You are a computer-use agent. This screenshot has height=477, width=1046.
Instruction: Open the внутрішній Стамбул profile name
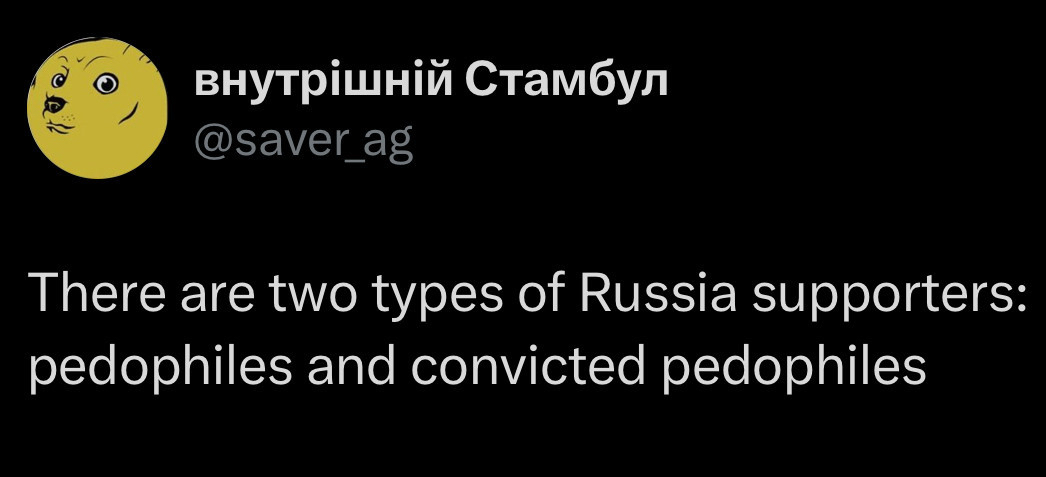pos(429,81)
